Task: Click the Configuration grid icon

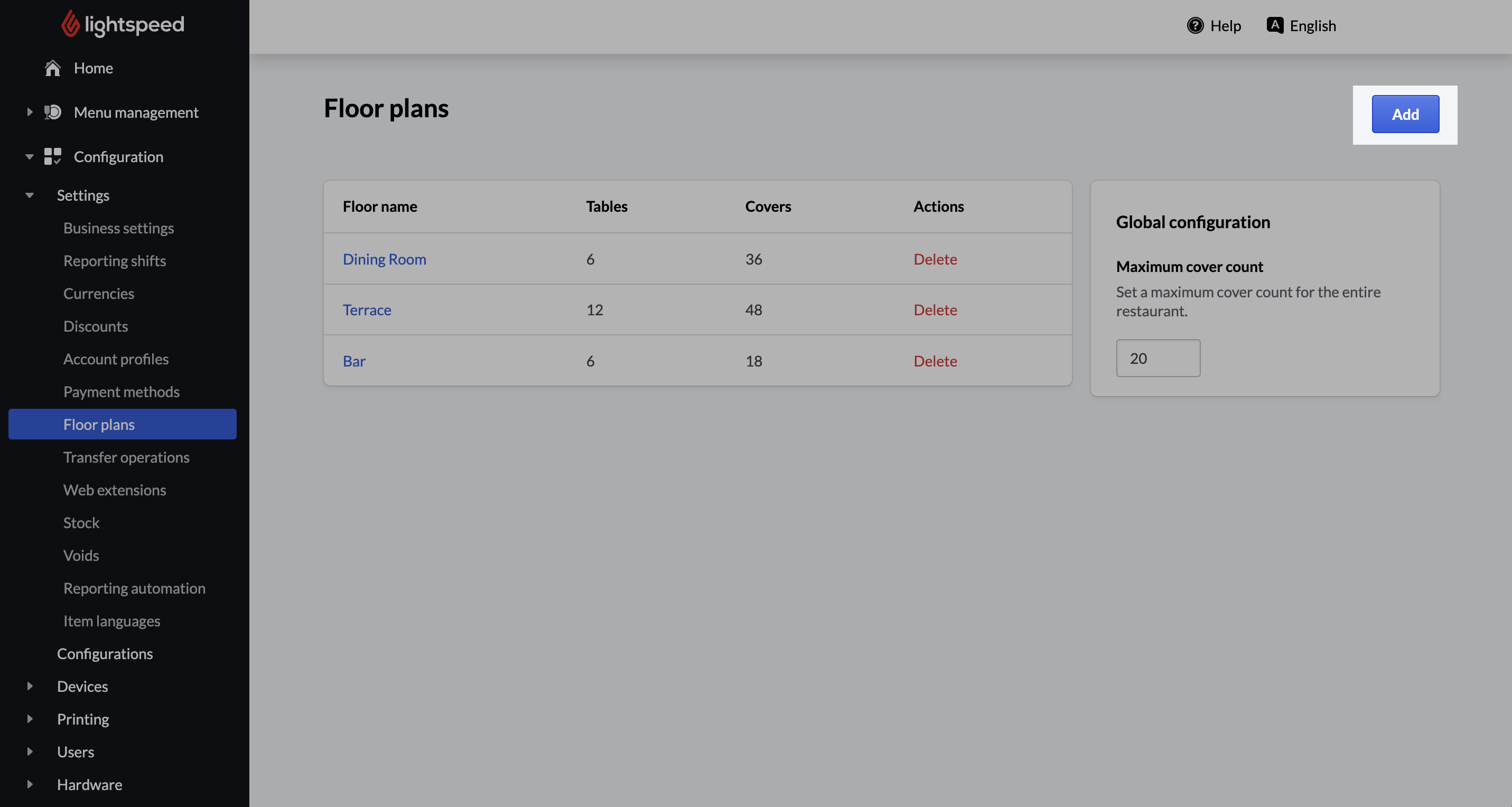Action: pos(53,156)
